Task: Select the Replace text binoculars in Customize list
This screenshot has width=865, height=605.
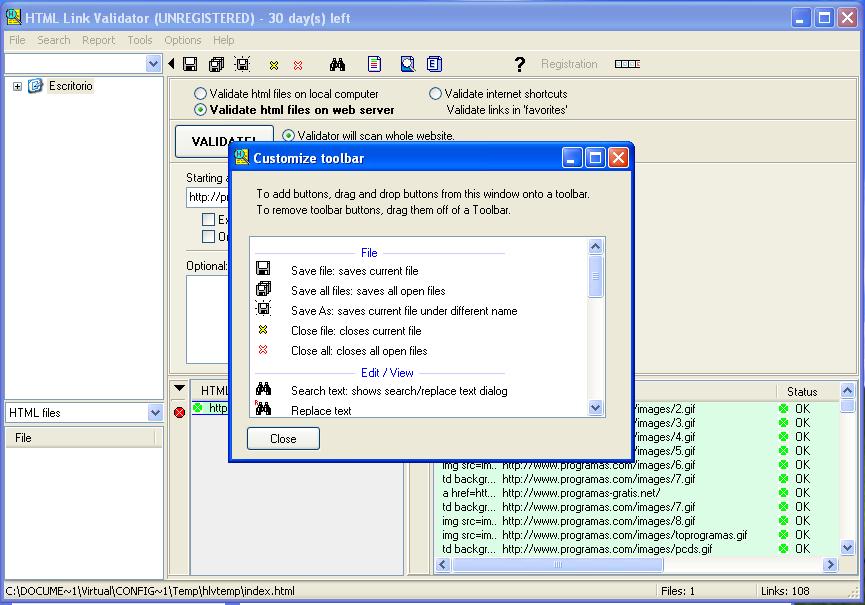Action: point(263,408)
